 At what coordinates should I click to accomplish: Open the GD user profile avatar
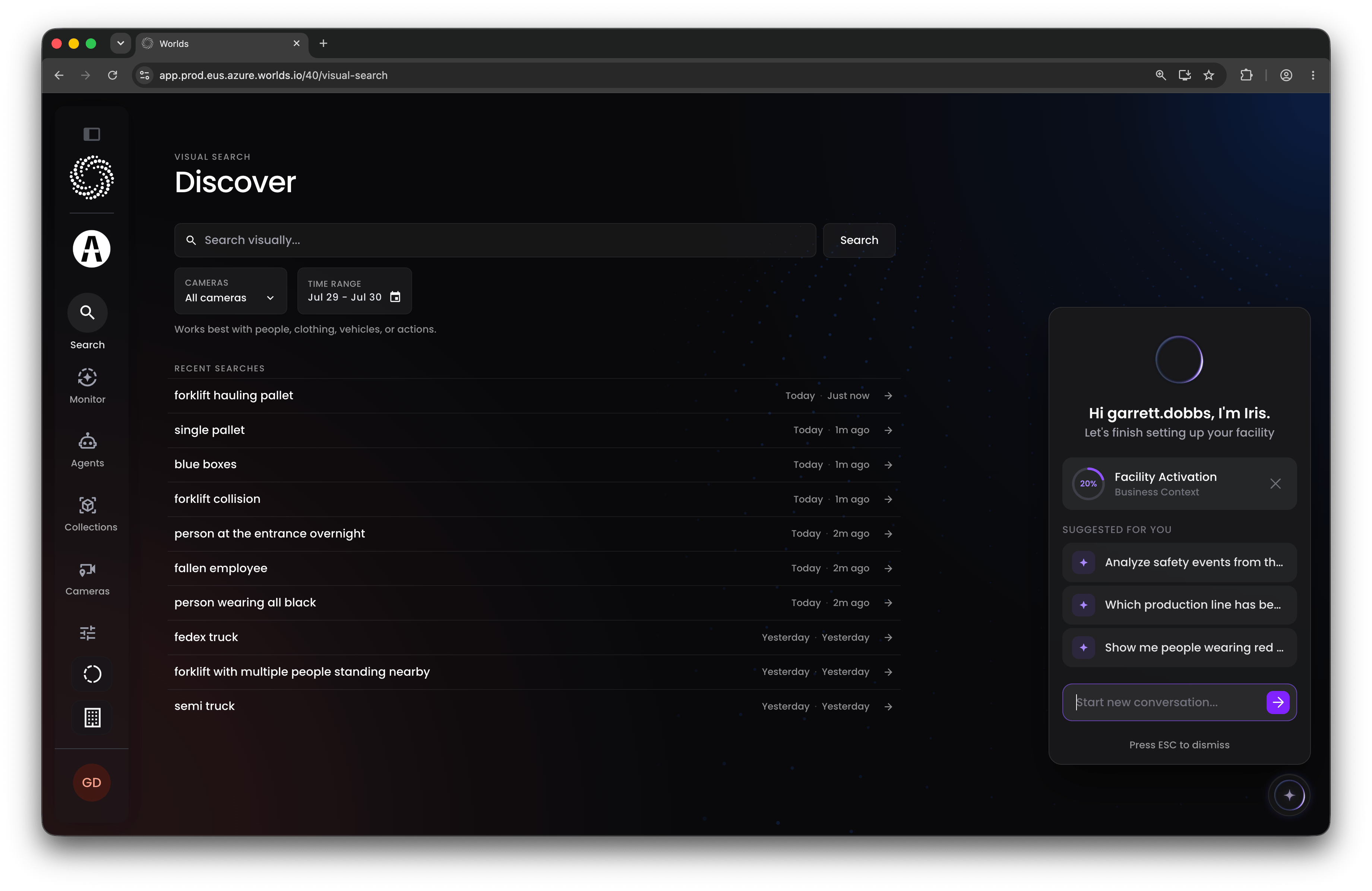pyautogui.click(x=92, y=783)
